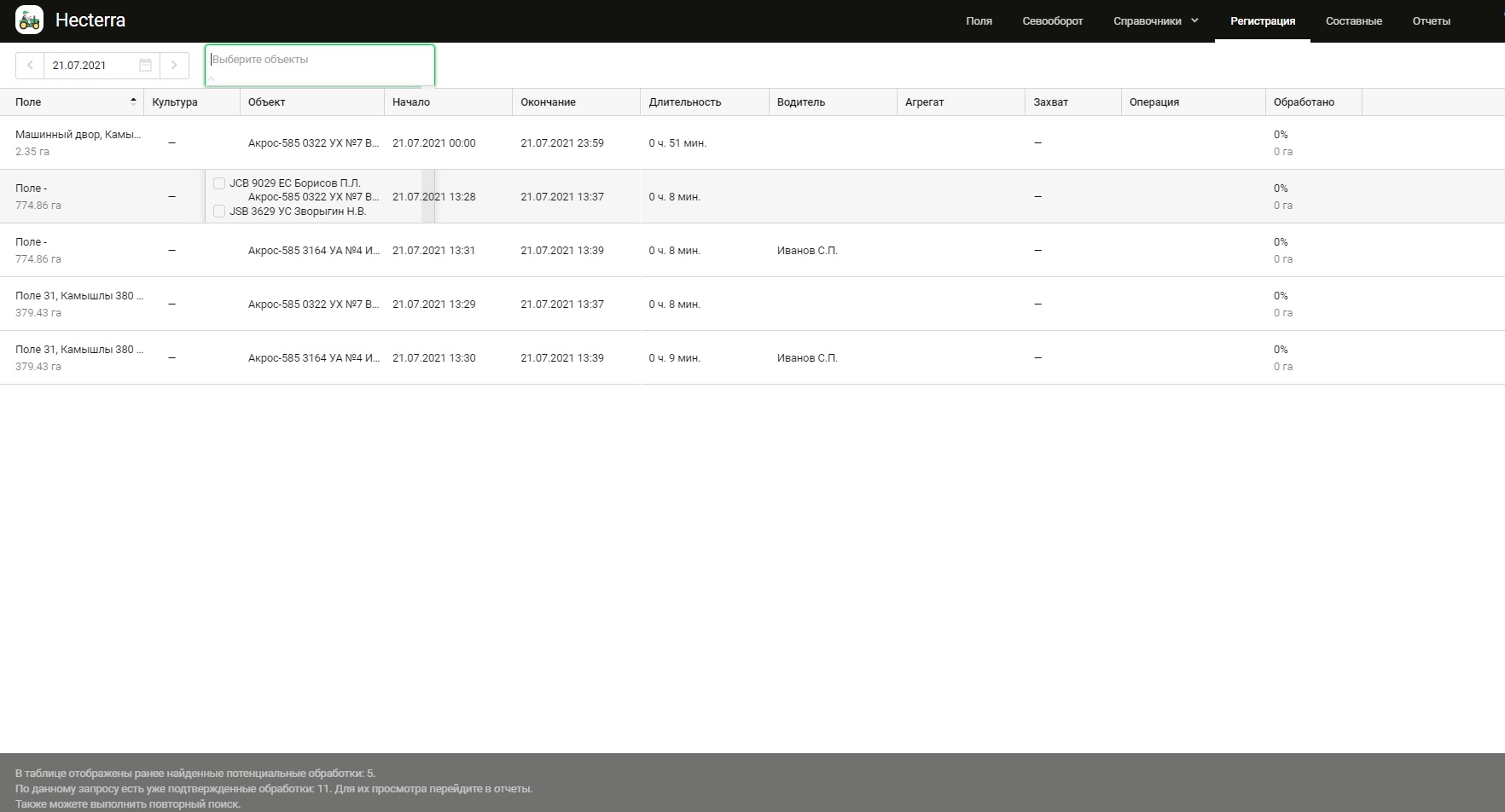This screenshot has height=812, width=1505.
Task: Check the JSB 3629 УС Зворыгин Н.В. checkbox
Action: (219, 212)
